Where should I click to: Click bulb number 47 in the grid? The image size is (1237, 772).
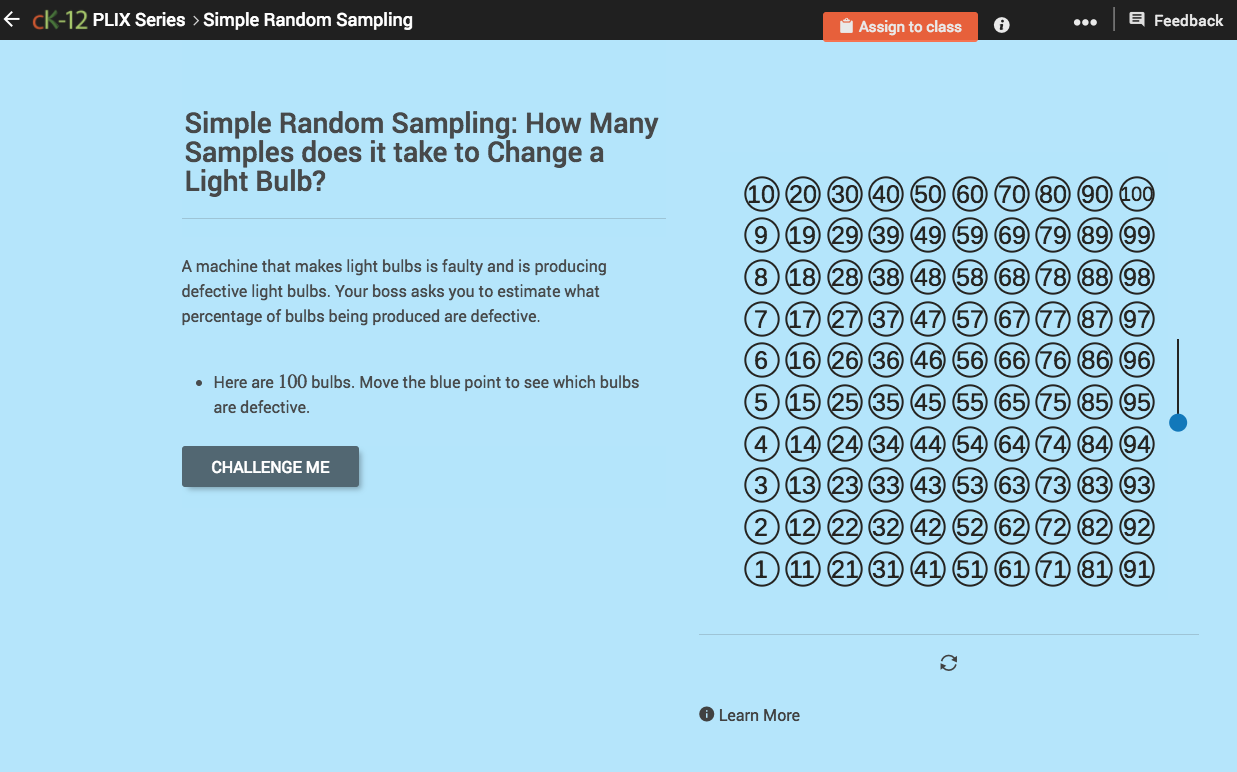pos(927,319)
